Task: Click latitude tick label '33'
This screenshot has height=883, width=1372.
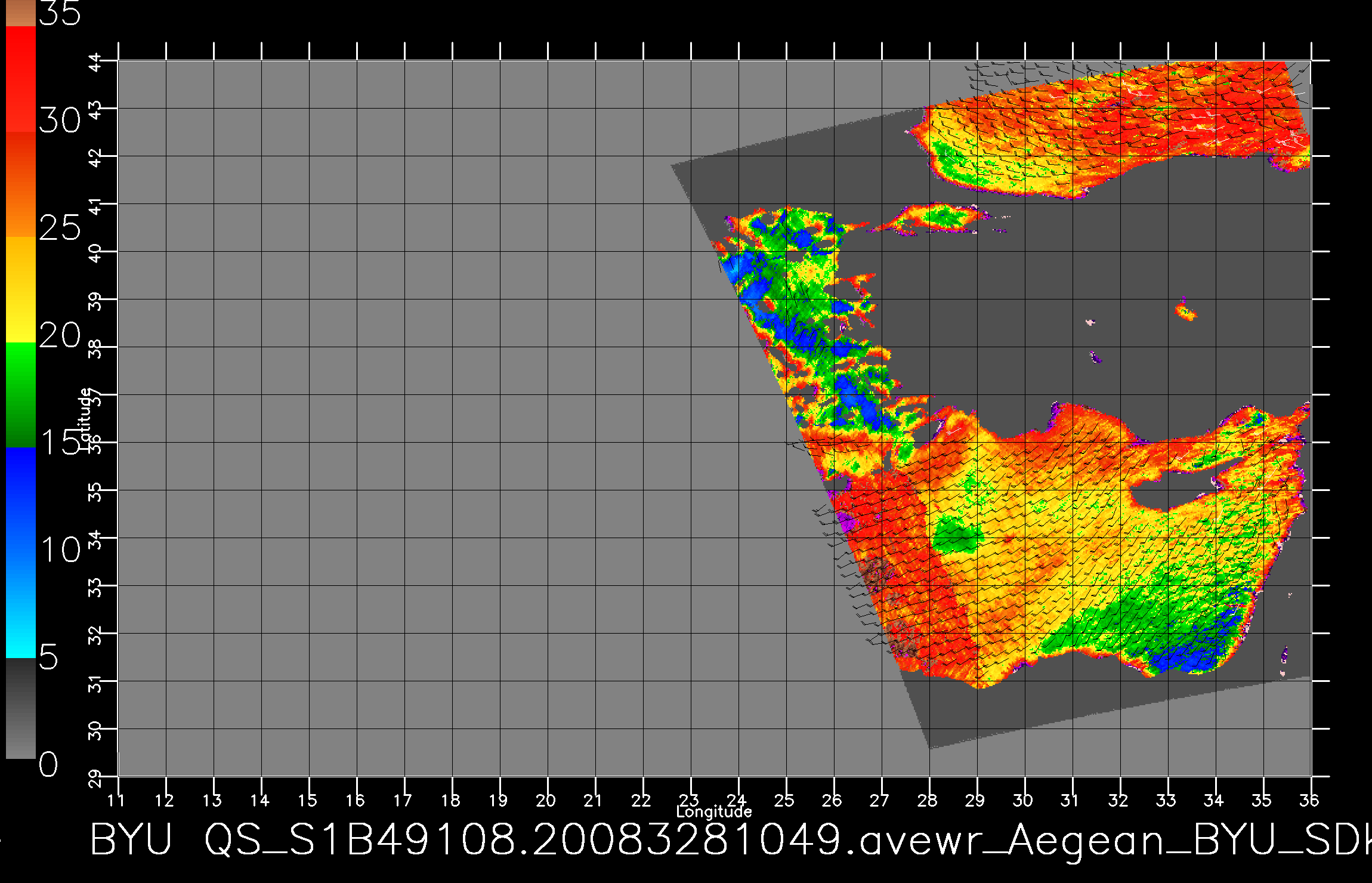Action: (95, 587)
